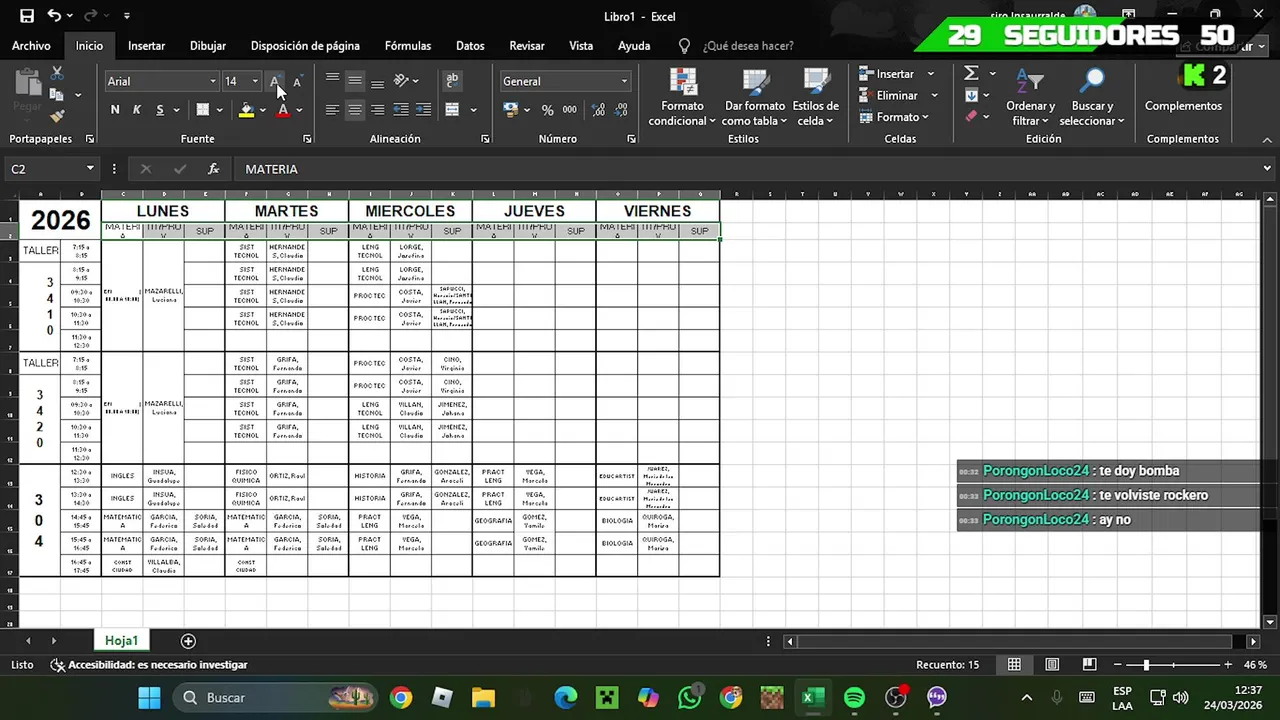The width and height of the screenshot is (1280, 720).
Task: Apply borders with the borders icon
Action: click(203, 110)
